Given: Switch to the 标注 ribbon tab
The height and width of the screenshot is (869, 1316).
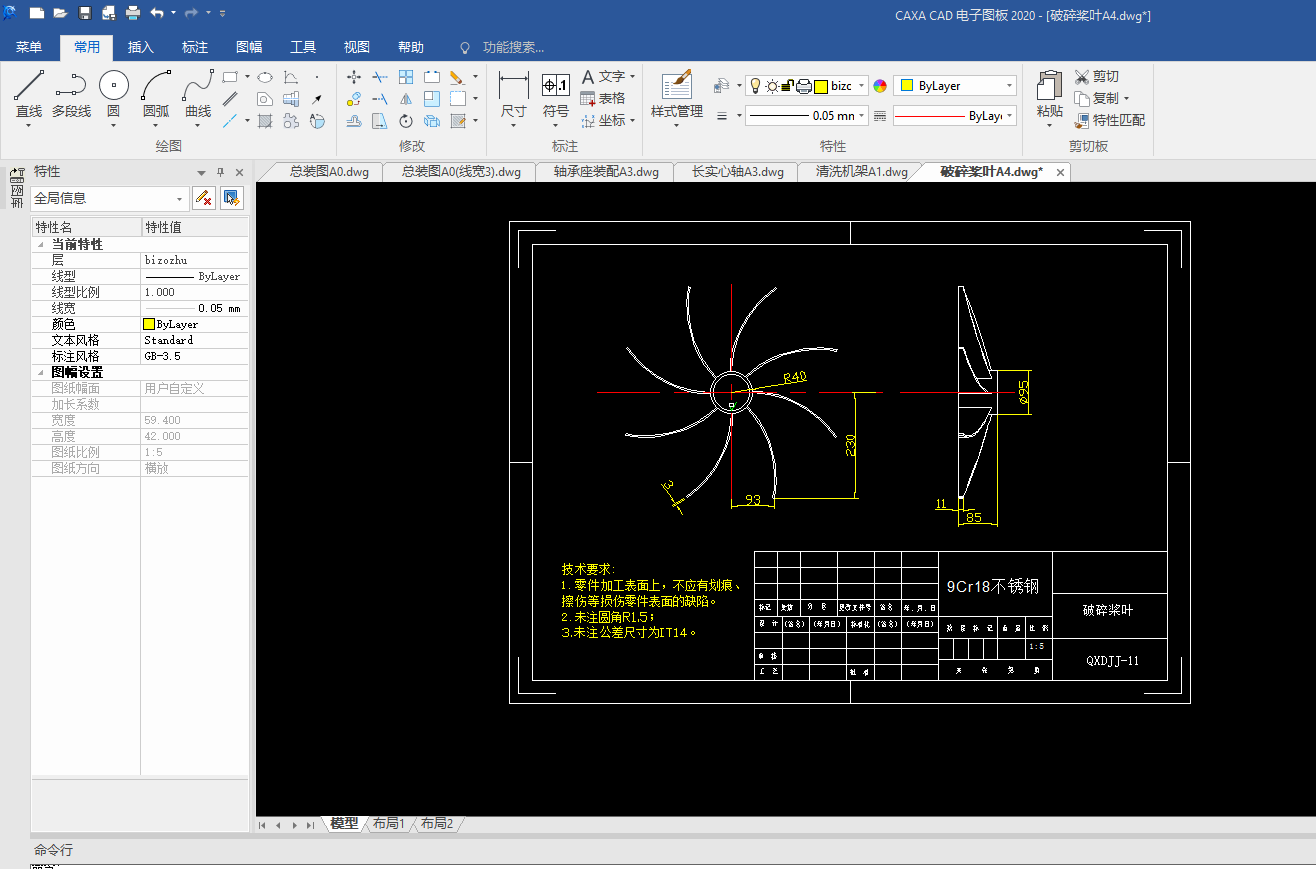Looking at the screenshot, I should tap(195, 47).
